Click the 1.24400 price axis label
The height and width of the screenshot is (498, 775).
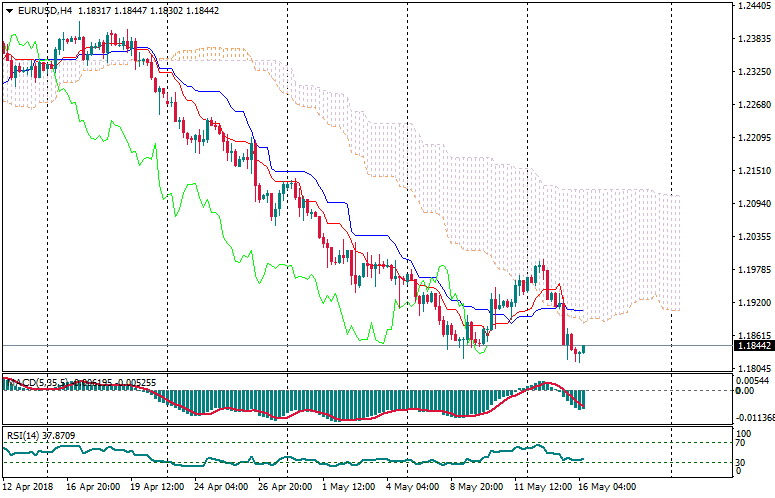(752, 6)
